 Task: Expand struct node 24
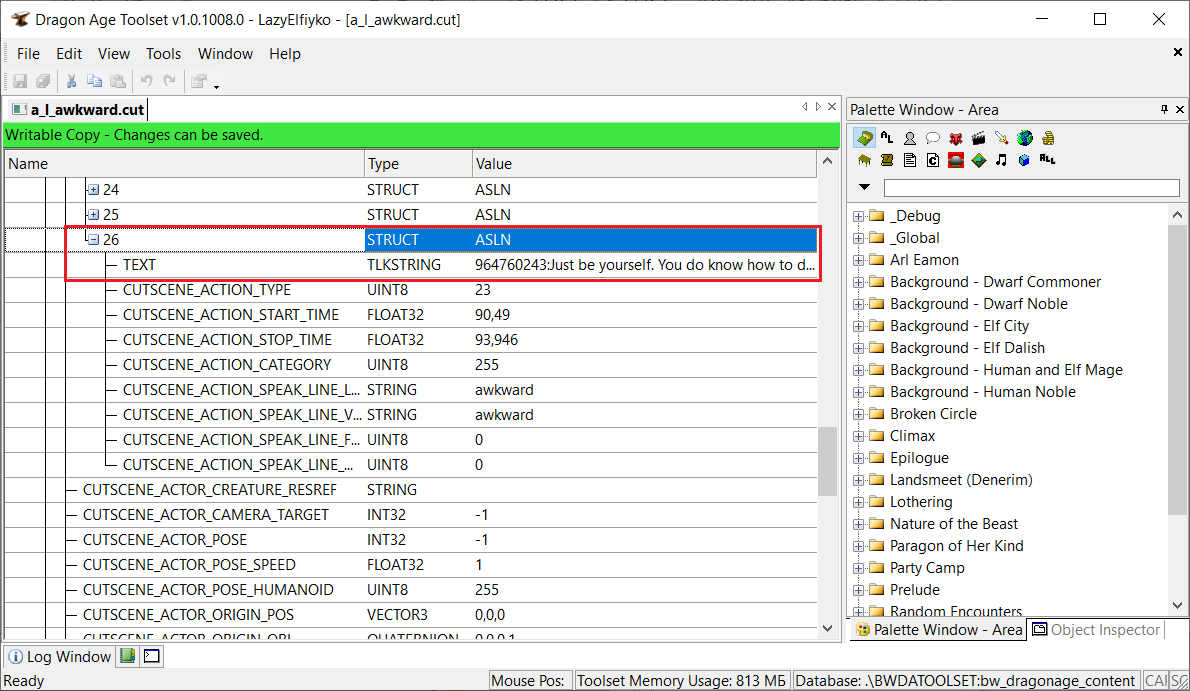coord(93,190)
